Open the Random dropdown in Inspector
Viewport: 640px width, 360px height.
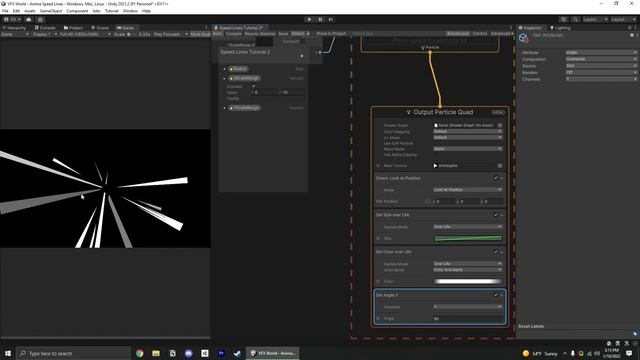pos(601,72)
